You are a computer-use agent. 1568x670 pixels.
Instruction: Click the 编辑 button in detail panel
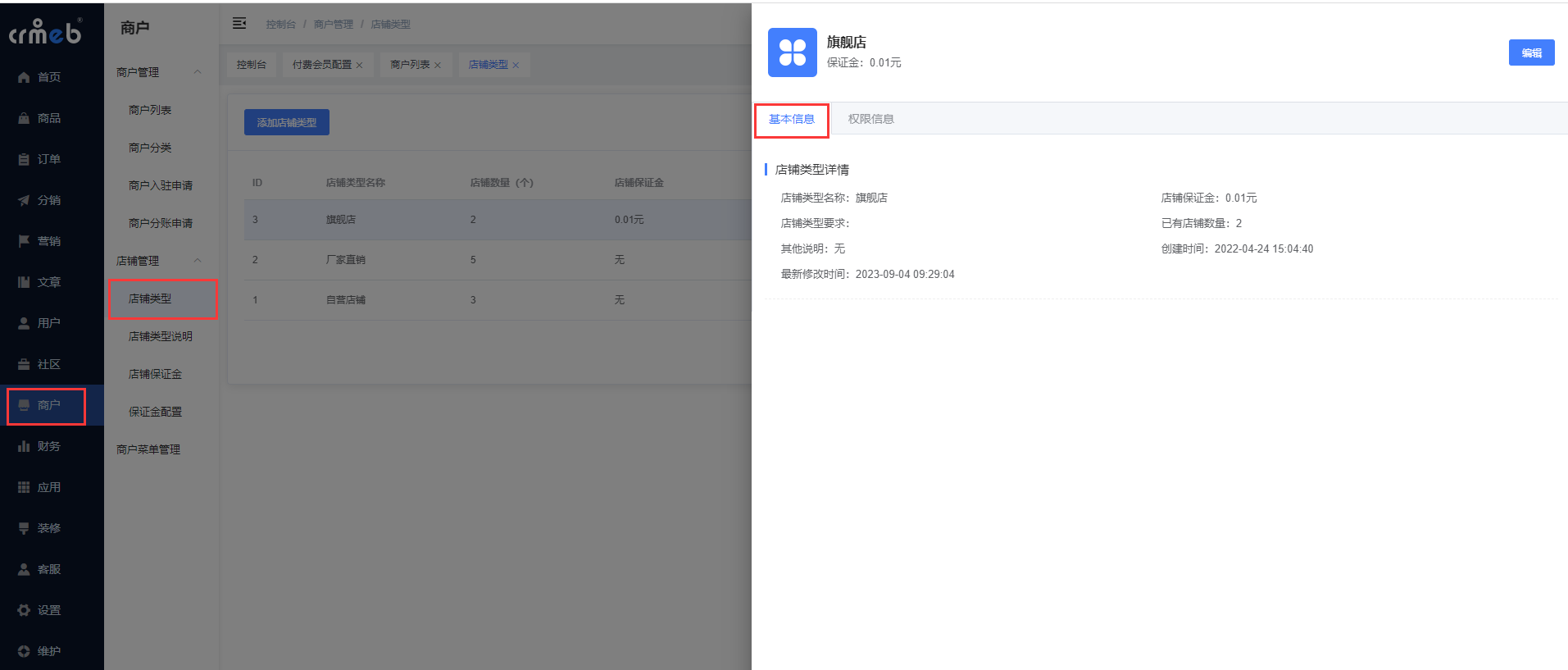[x=1531, y=52]
